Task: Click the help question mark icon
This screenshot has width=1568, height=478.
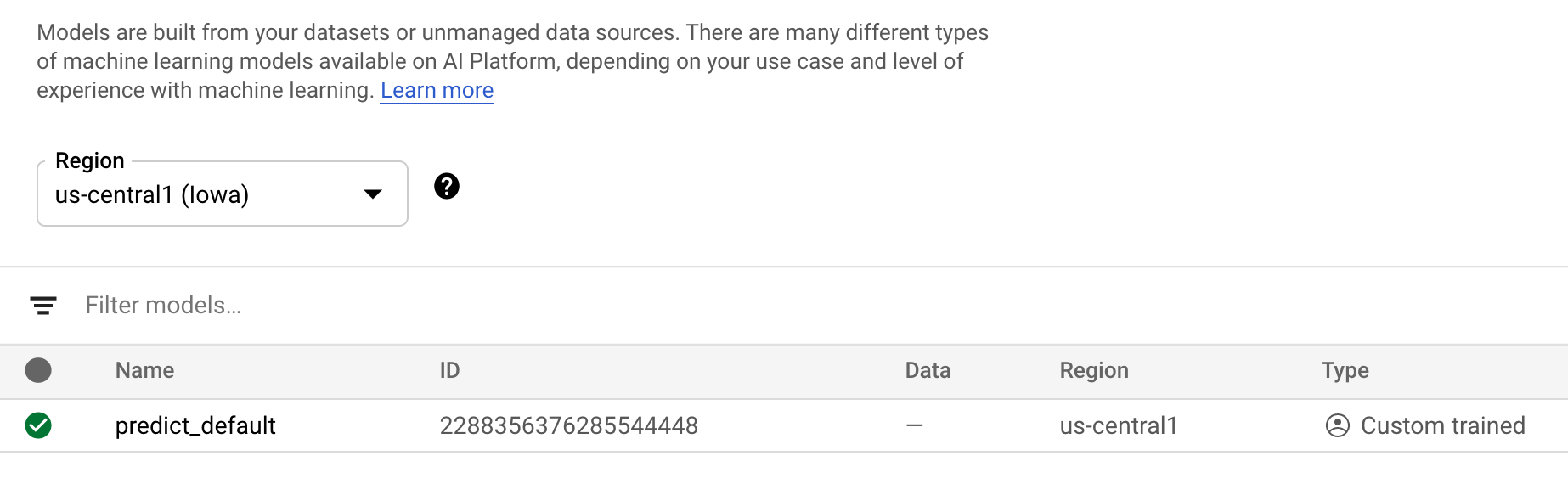Action: point(447,186)
